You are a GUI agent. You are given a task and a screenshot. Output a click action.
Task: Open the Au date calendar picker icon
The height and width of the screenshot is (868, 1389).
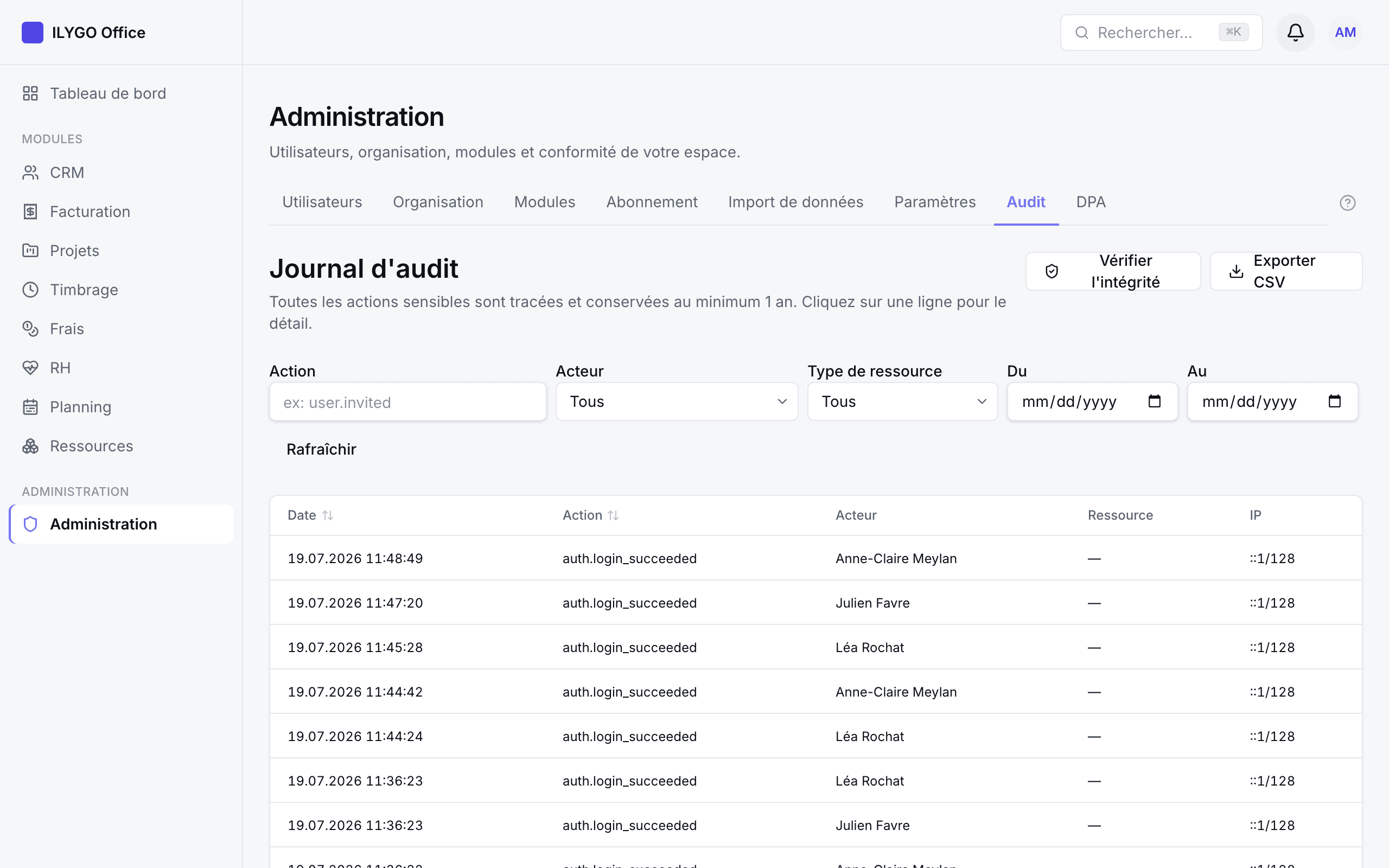[1335, 401]
